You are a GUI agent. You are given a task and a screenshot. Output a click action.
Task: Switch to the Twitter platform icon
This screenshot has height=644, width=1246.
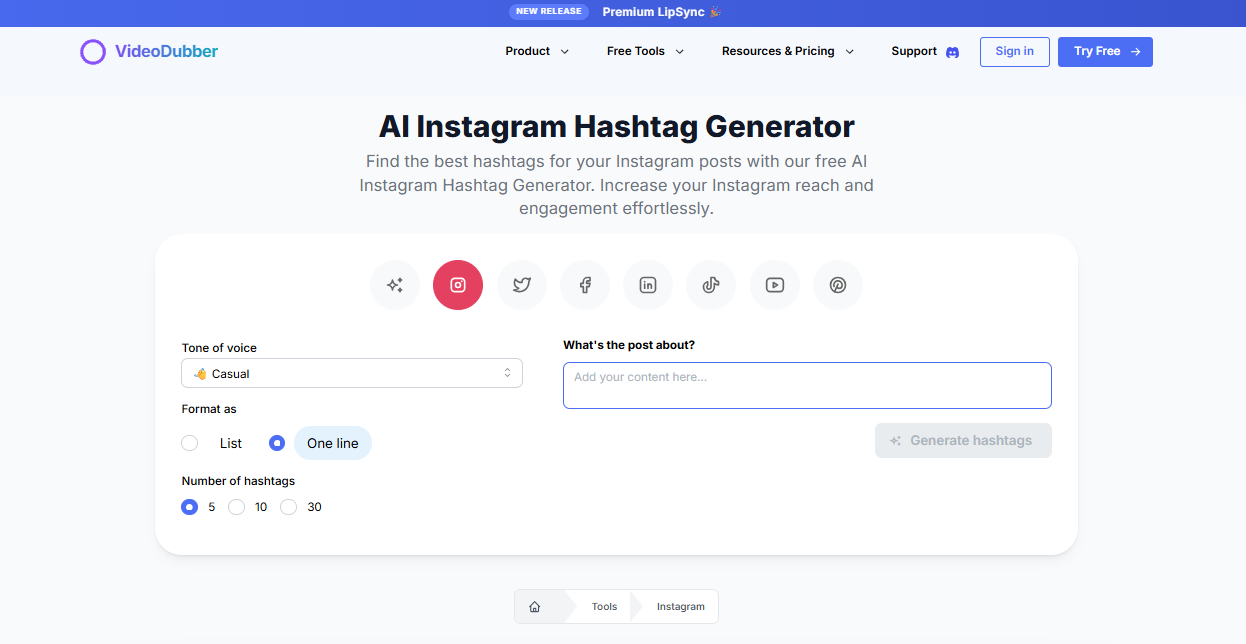tap(521, 285)
